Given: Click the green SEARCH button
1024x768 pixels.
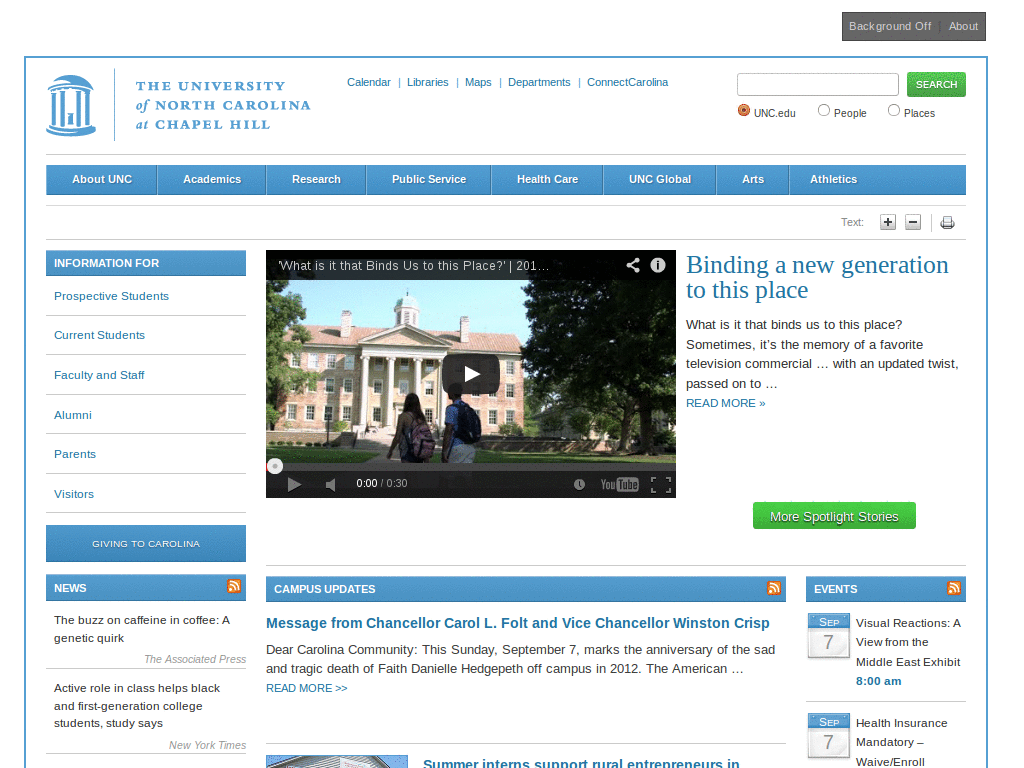Looking at the screenshot, I should [936, 84].
